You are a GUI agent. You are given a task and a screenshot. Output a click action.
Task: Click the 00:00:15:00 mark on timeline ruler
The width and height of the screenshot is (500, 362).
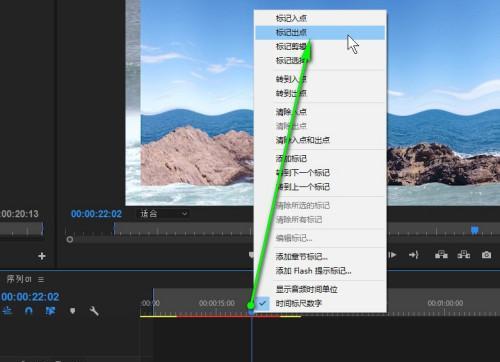[217, 303]
